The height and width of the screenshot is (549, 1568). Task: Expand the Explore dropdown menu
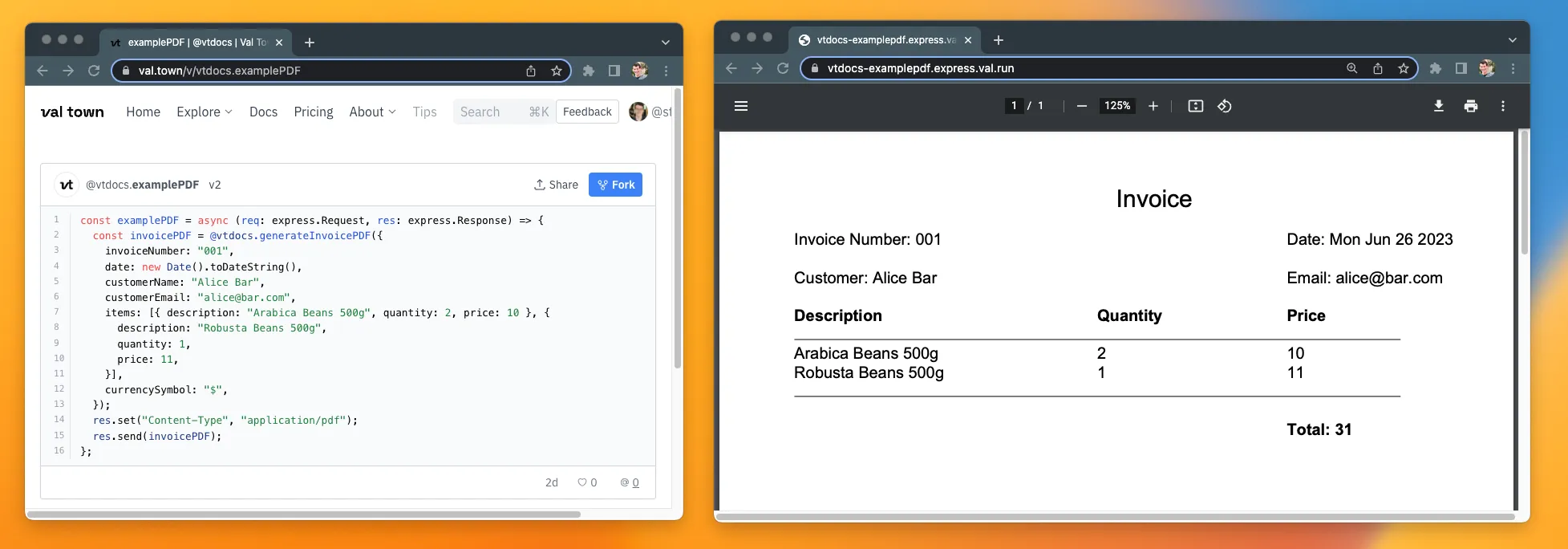point(205,112)
